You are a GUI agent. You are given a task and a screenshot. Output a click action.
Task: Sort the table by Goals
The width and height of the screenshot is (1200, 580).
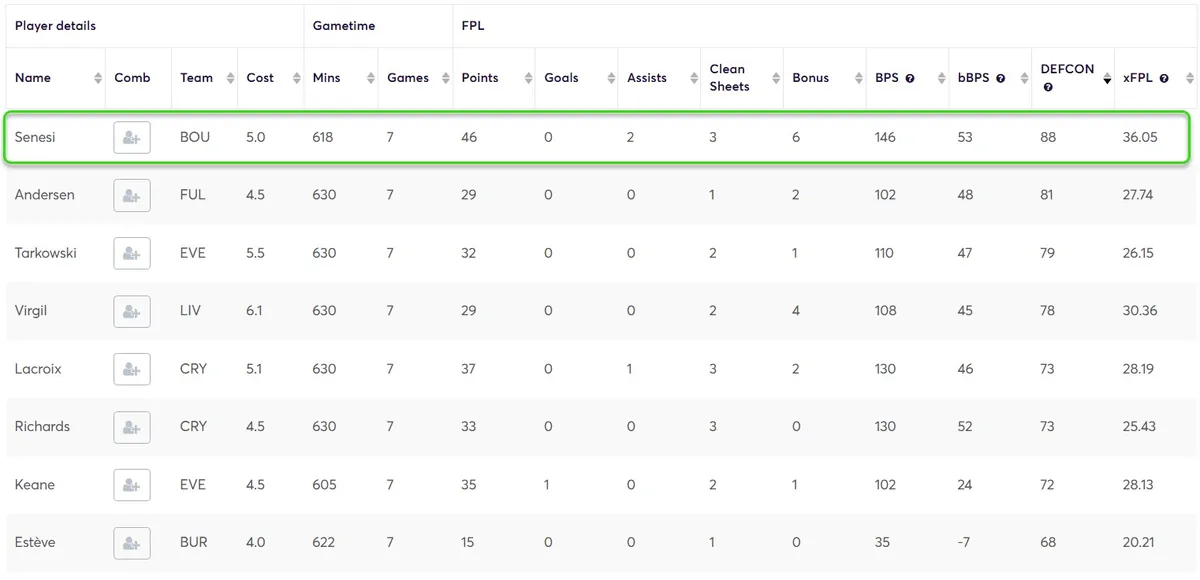click(x=561, y=78)
